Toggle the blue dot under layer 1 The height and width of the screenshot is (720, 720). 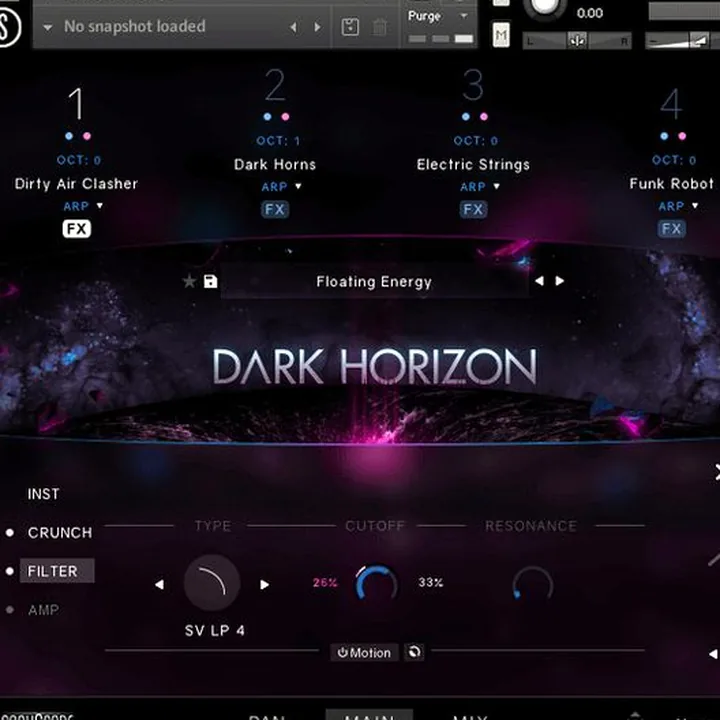click(69, 136)
